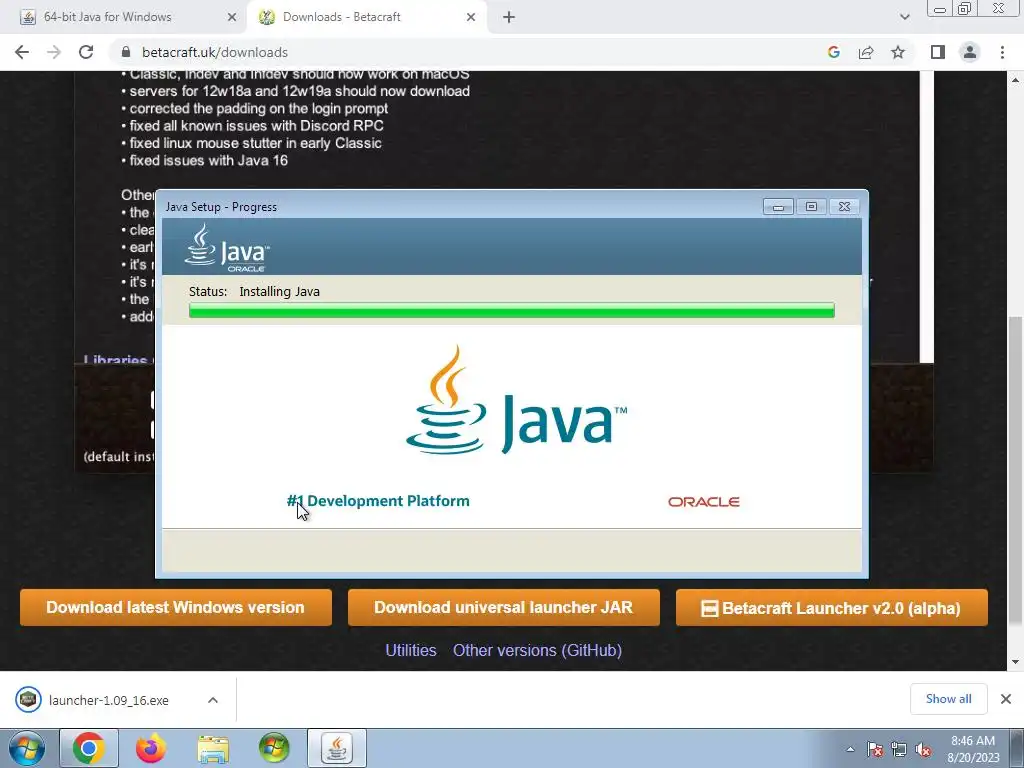The image size is (1024, 768).
Task: Open the Utilities link
Action: tap(411, 650)
